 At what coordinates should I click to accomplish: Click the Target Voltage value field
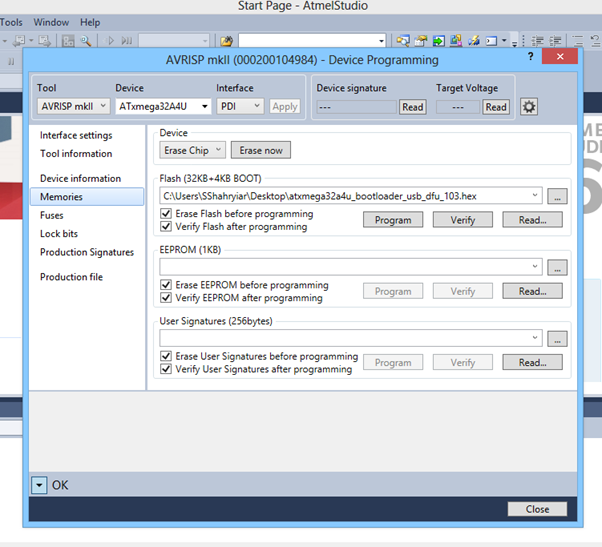click(x=458, y=107)
